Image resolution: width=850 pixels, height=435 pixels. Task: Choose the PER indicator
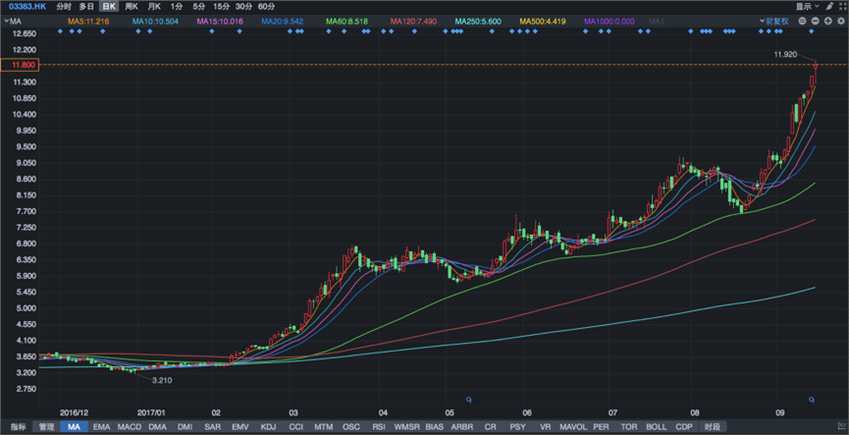point(601,427)
